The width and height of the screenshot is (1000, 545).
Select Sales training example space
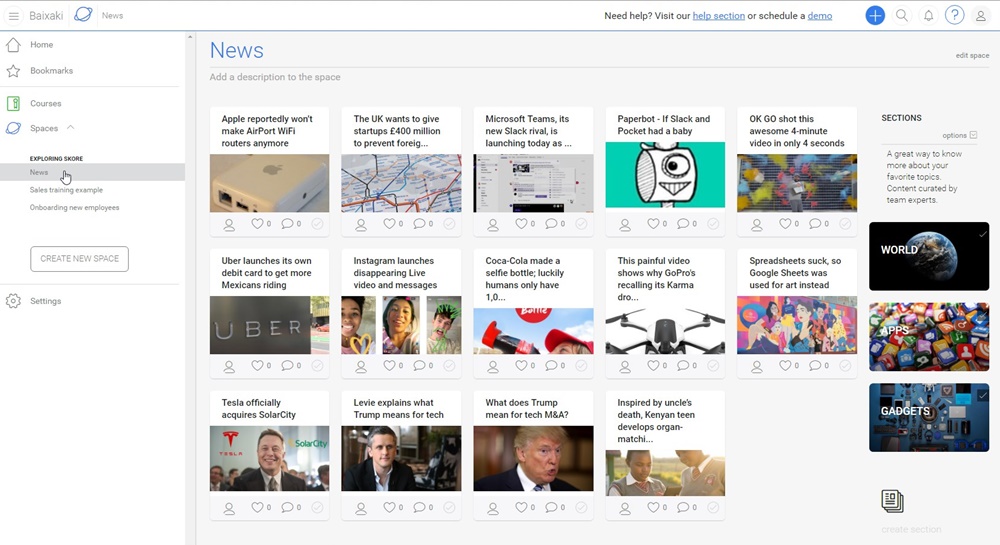pyautogui.click(x=66, y=190)
